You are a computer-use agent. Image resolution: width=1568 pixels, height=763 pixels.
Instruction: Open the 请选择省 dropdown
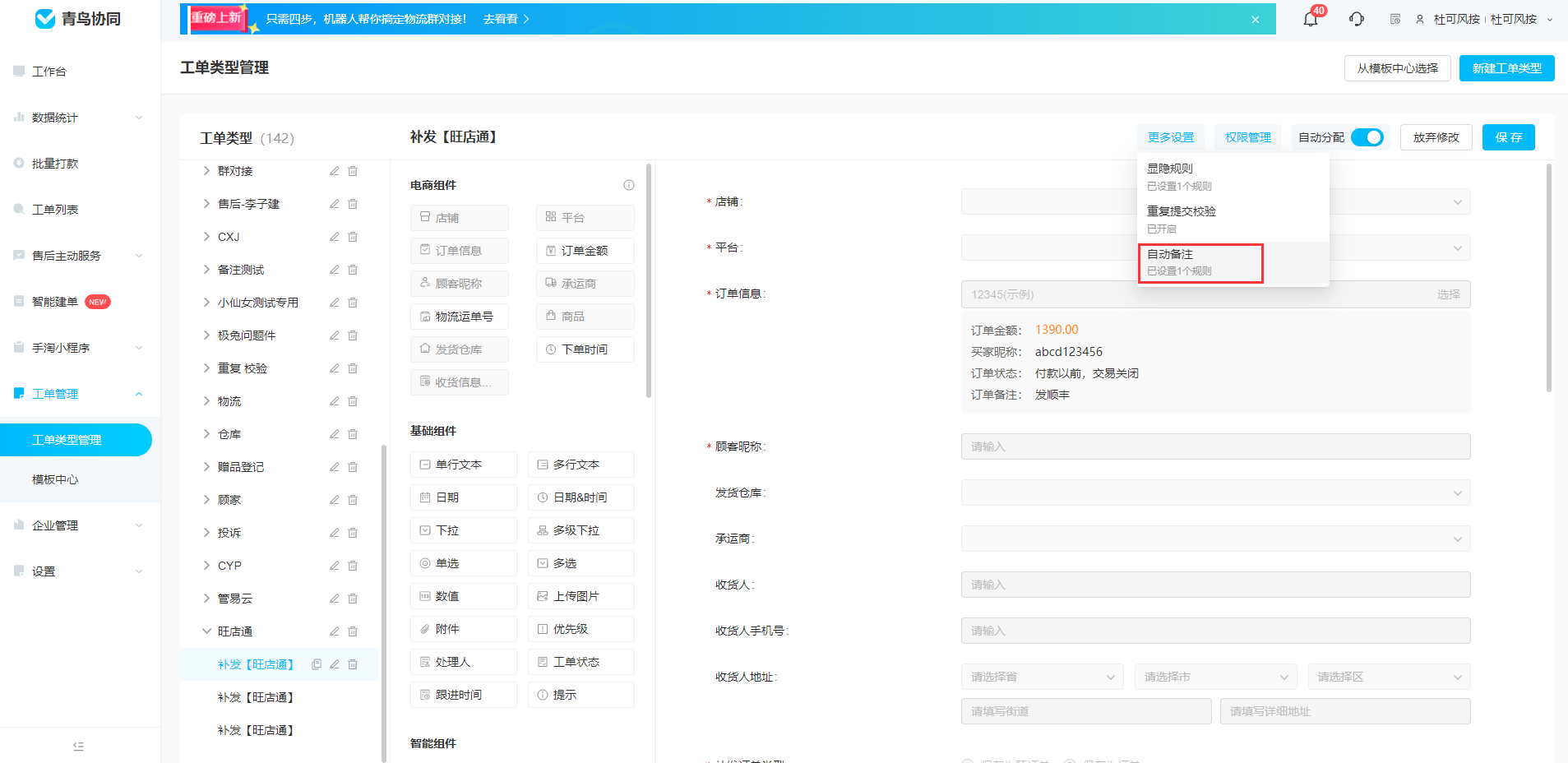tap(1042, 677)
